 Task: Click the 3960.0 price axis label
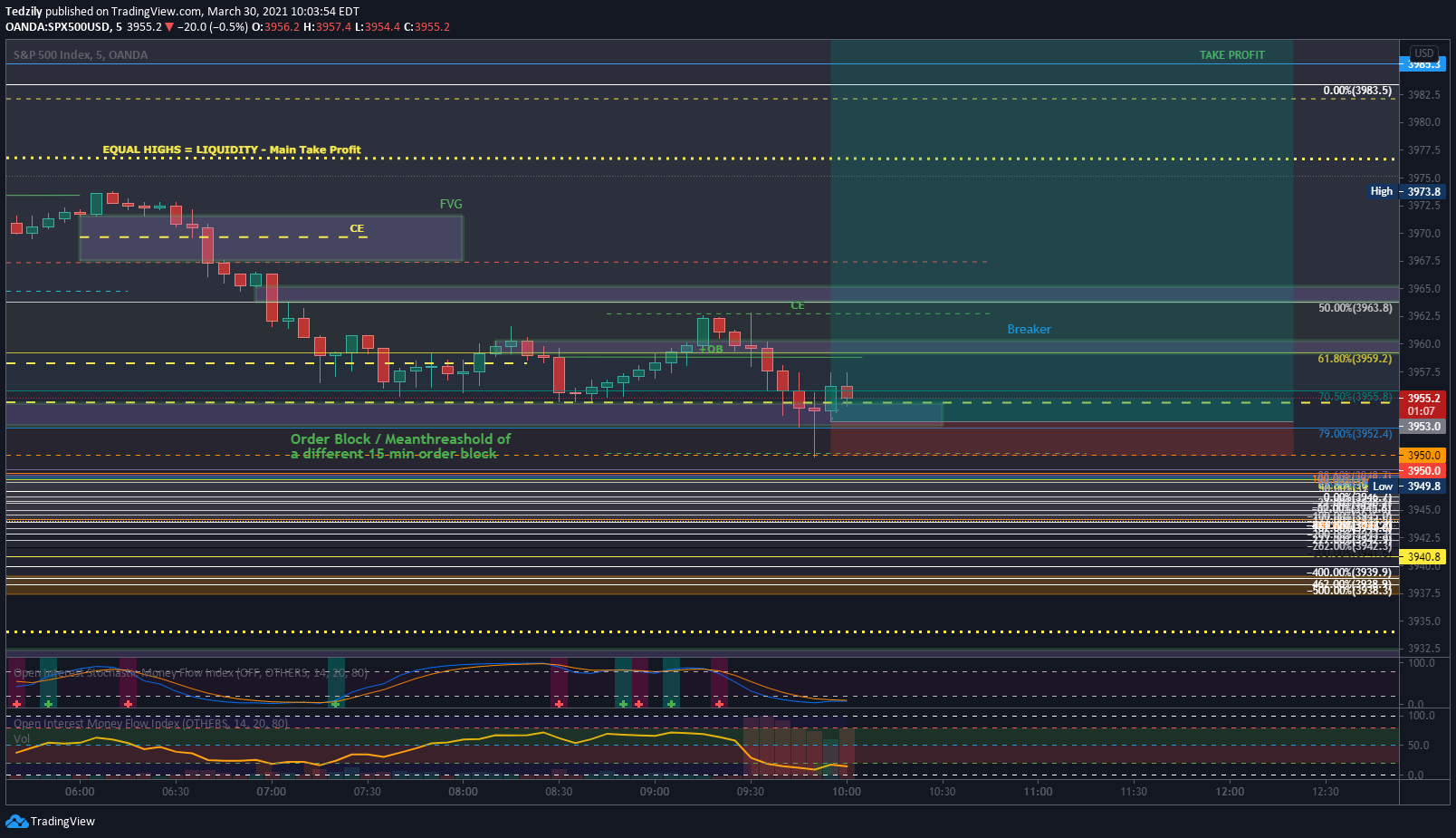1423,344
